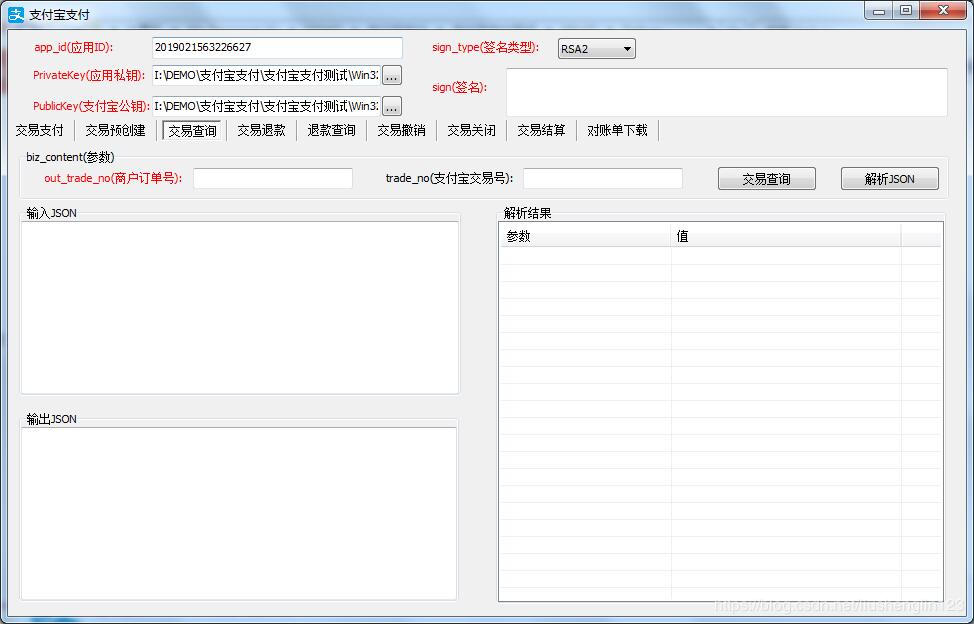Close the 支付宝支付 window
The image size is (974, 624).
click(x=943, y=11)
